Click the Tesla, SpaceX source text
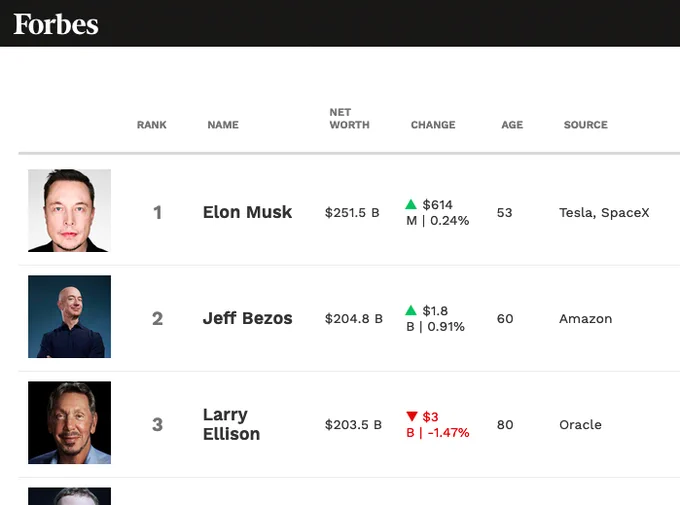Viewport: 680px width, 505px height. coord(604,213)
